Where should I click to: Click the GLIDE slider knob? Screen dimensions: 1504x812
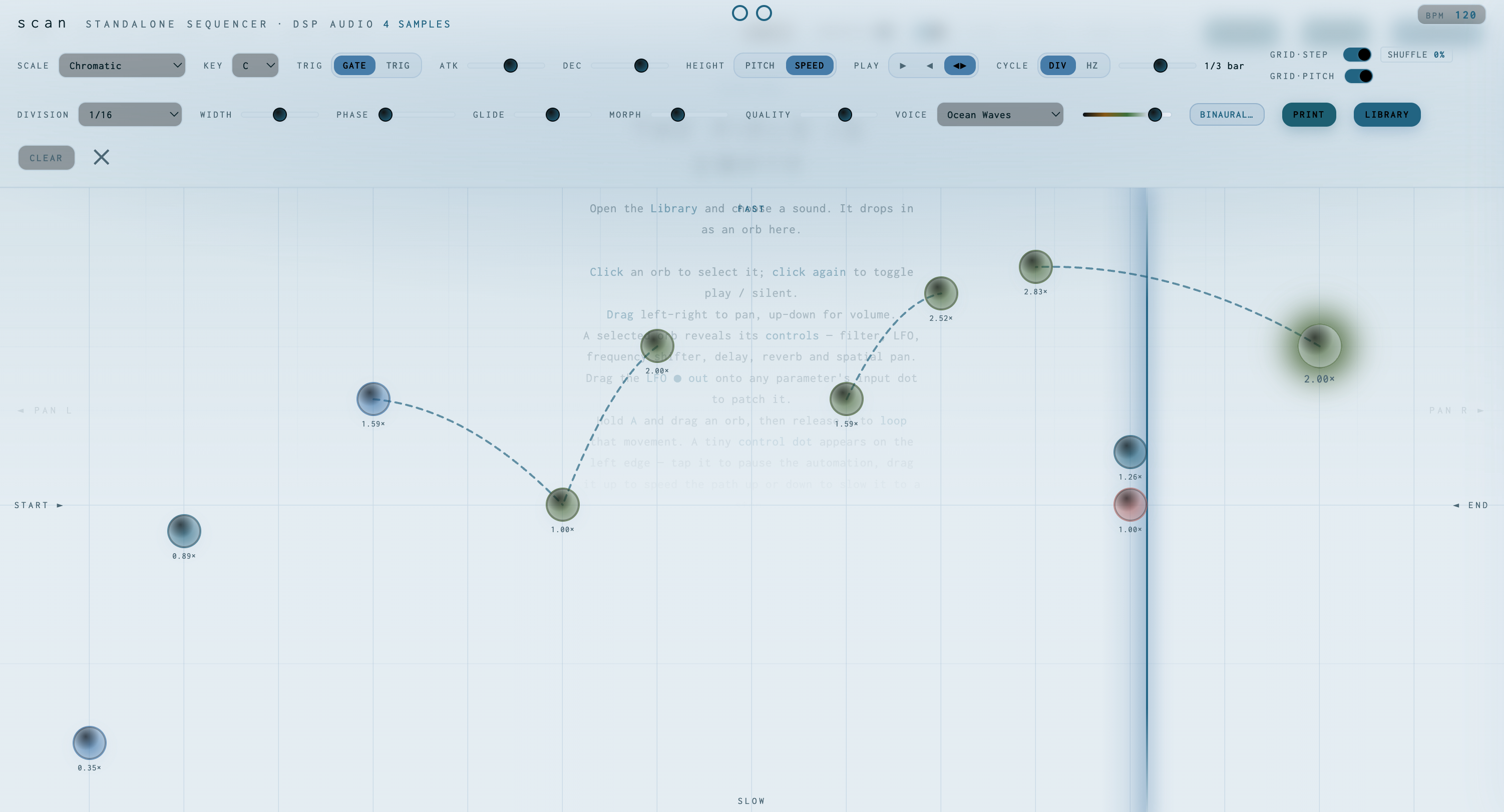pos(552,115)
